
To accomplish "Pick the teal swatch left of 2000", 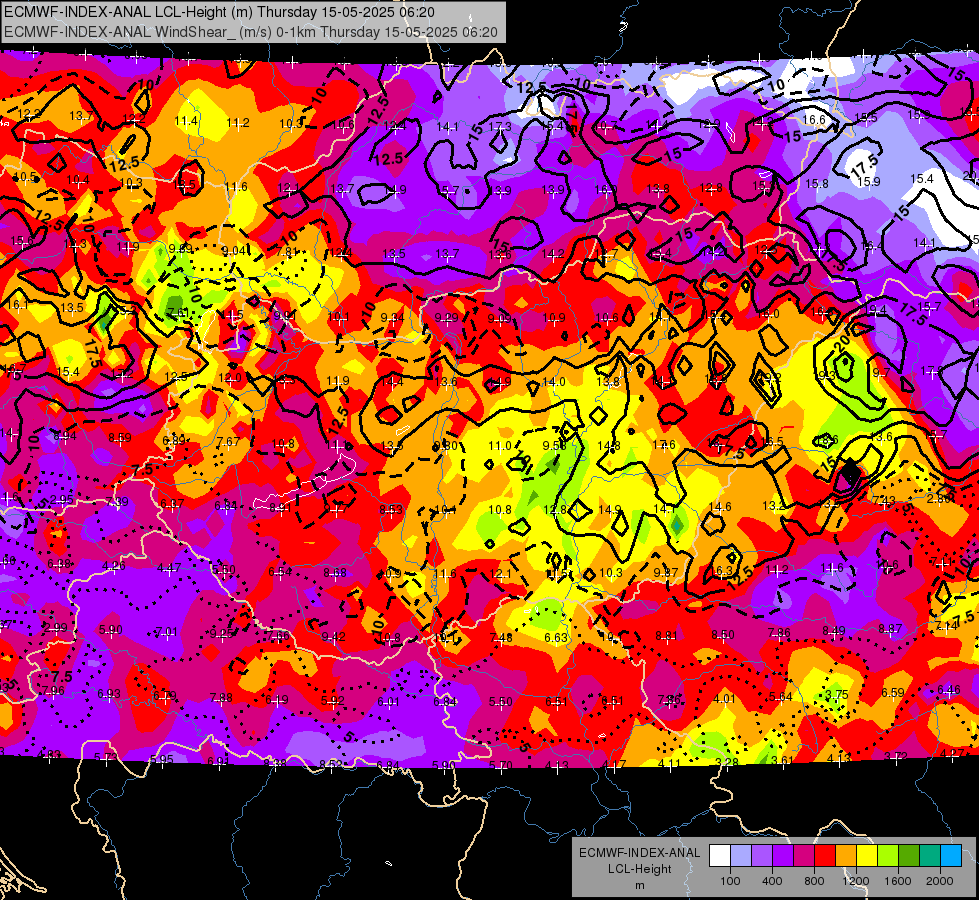I will click(x=930, y=856).
